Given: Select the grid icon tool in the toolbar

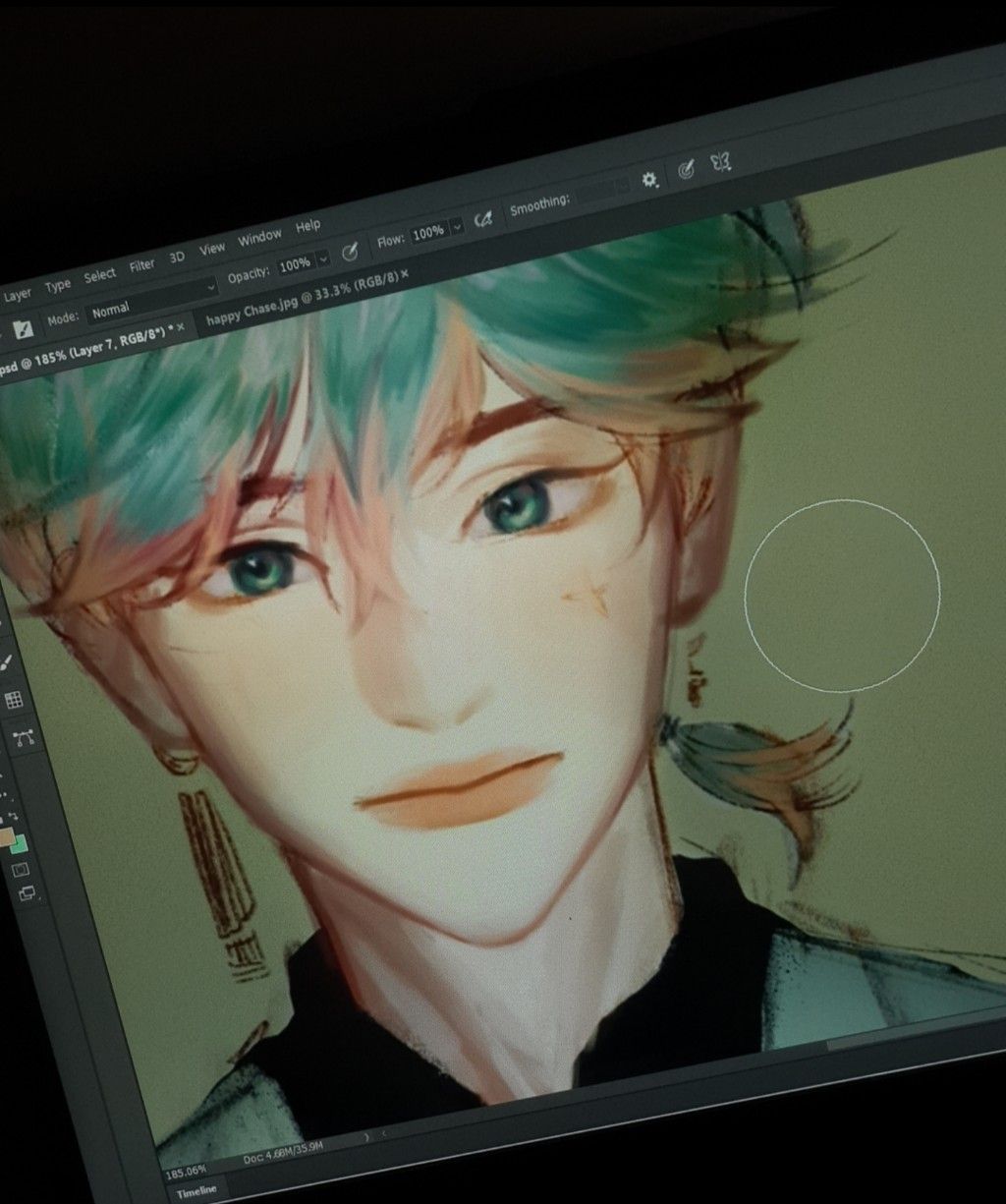Looking at the screenshot, I should pos(14,701).
